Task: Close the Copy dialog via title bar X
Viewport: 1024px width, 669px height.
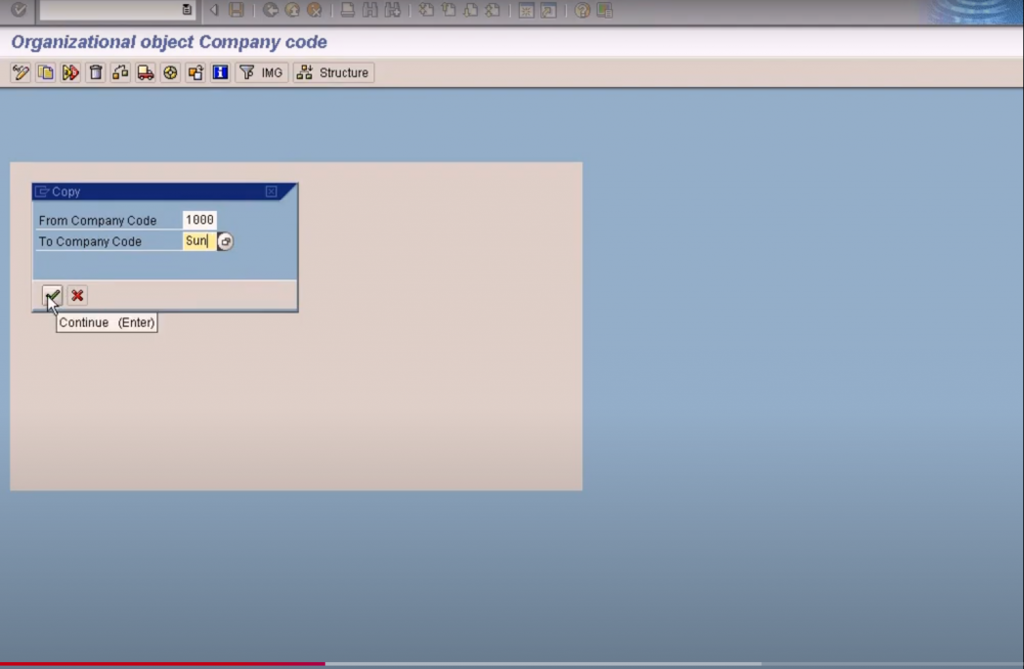Action: [271, 191]
